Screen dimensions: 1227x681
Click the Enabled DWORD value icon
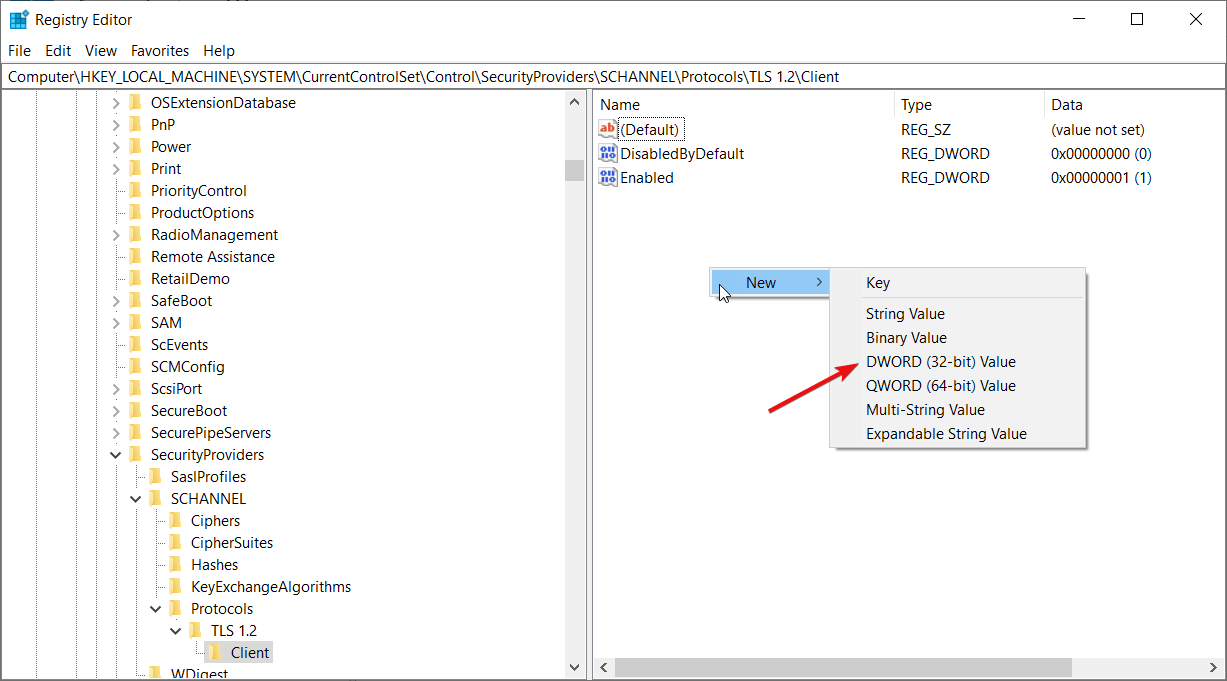coord(608,177)
